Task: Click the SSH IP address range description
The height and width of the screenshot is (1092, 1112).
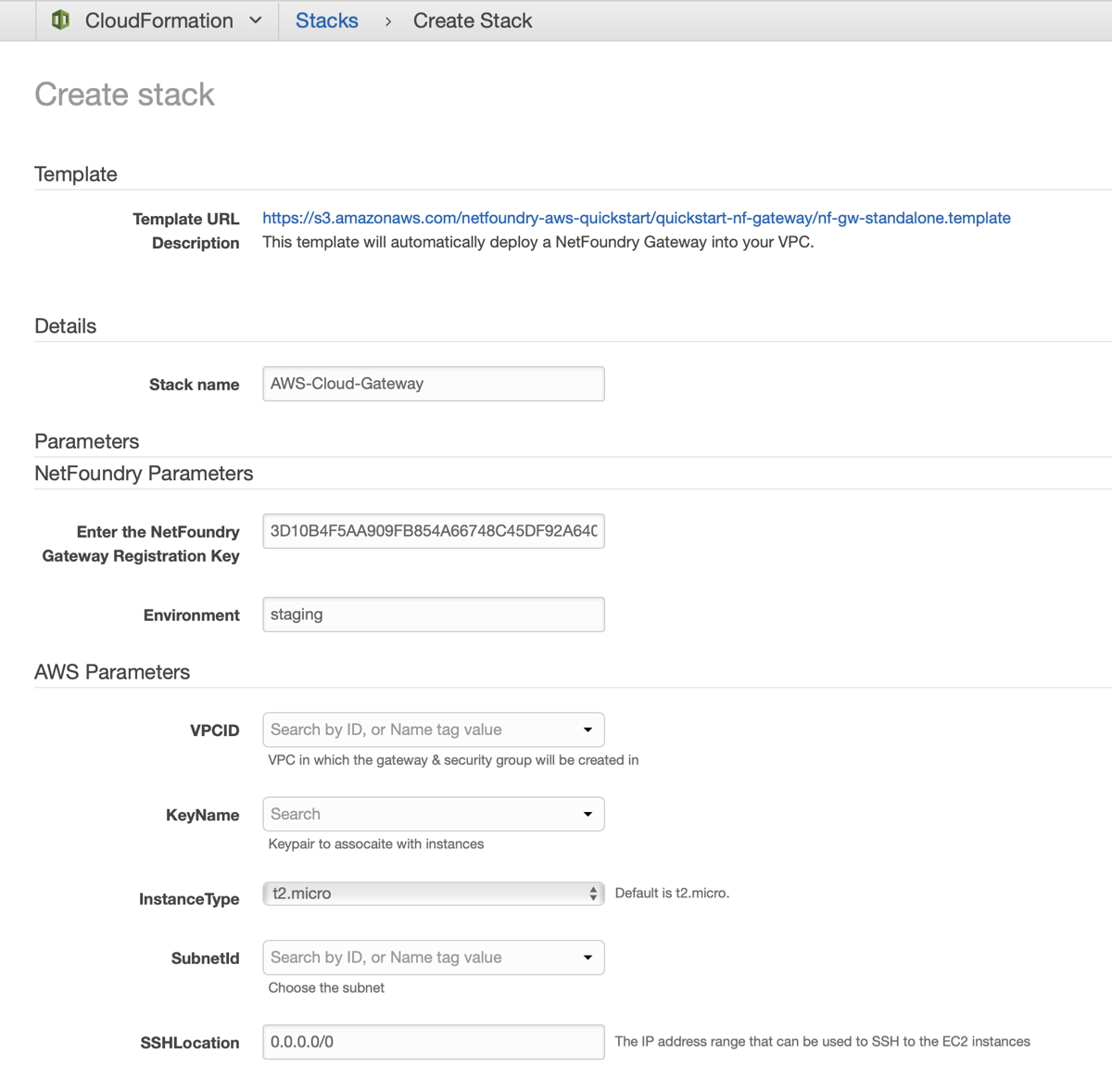Action: [x=823, y=1042]
